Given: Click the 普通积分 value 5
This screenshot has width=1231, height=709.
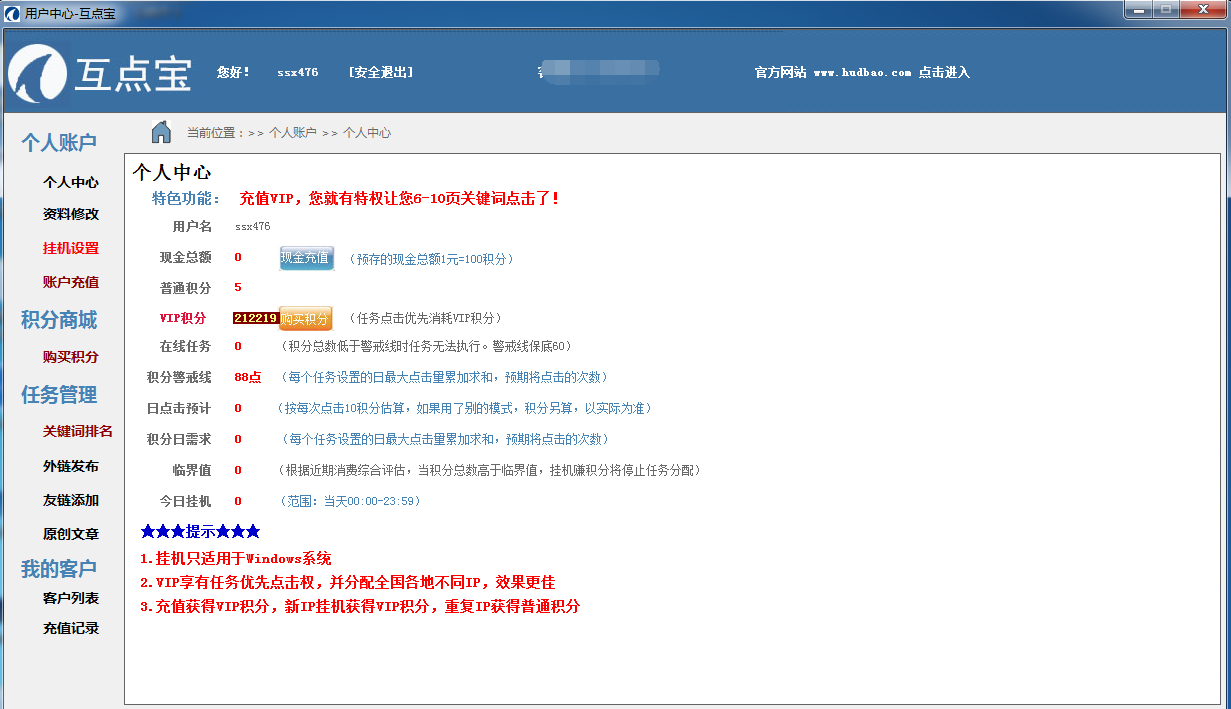Looking at the screenshot, I should pos(238,288).
